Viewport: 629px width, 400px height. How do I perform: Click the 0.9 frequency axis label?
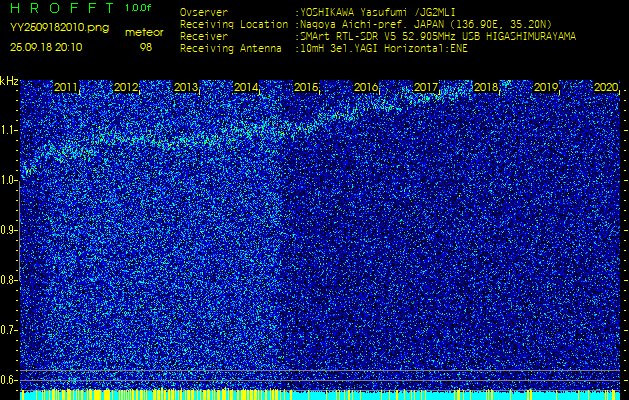tap(9, 230)
